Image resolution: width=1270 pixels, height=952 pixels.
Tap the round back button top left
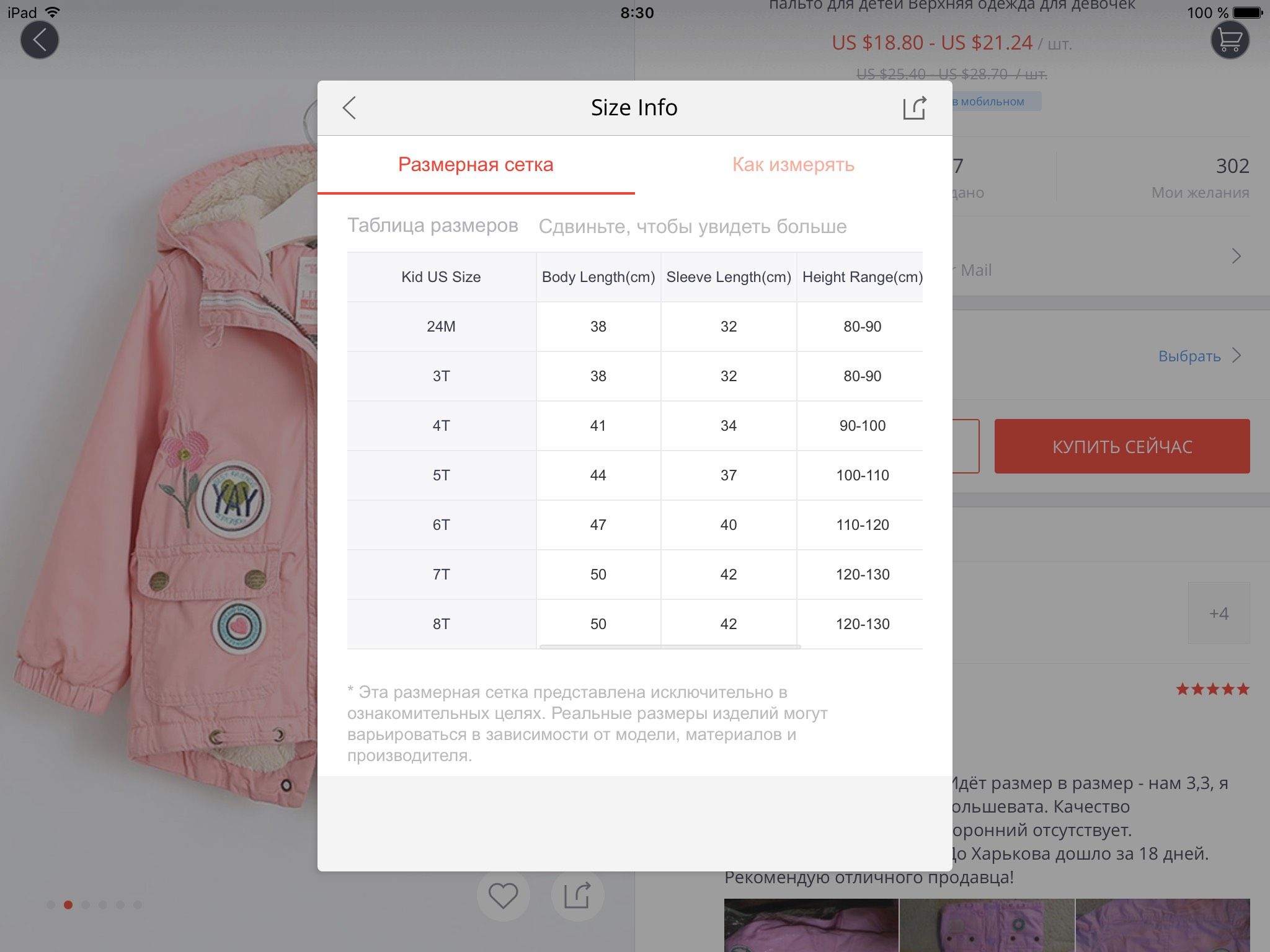pyautogui.click(x=40, y=40)
